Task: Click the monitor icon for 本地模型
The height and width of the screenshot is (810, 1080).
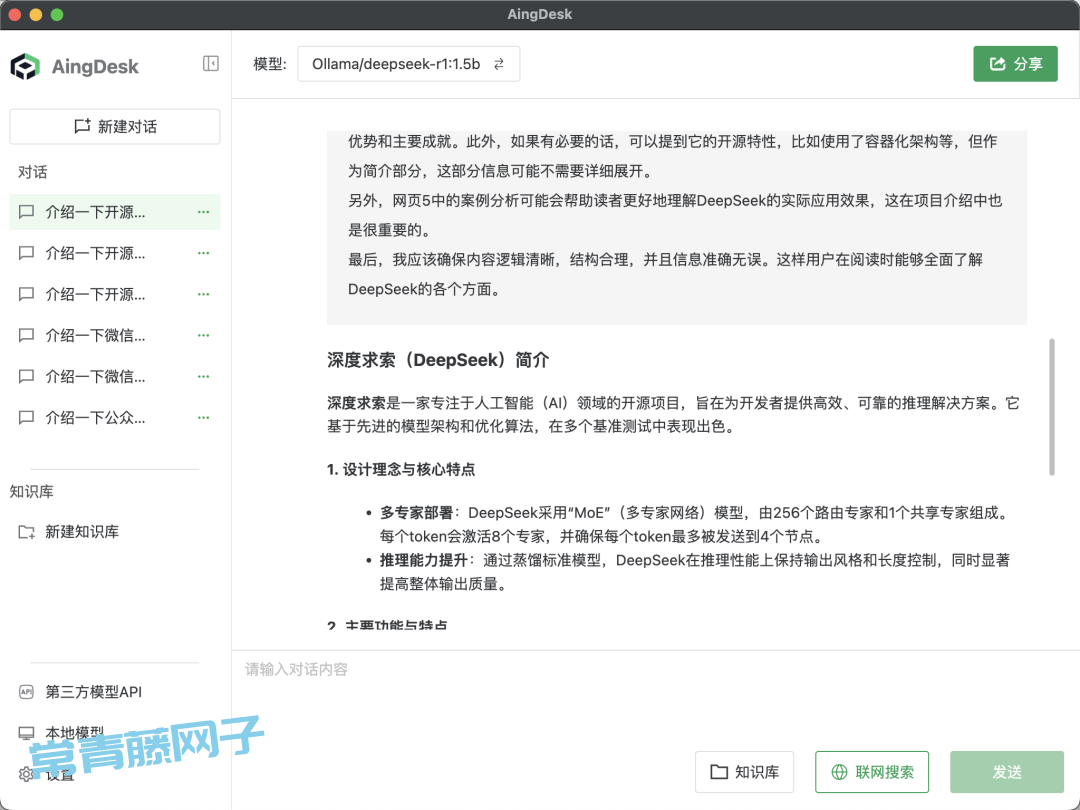Action: (26, 733)
